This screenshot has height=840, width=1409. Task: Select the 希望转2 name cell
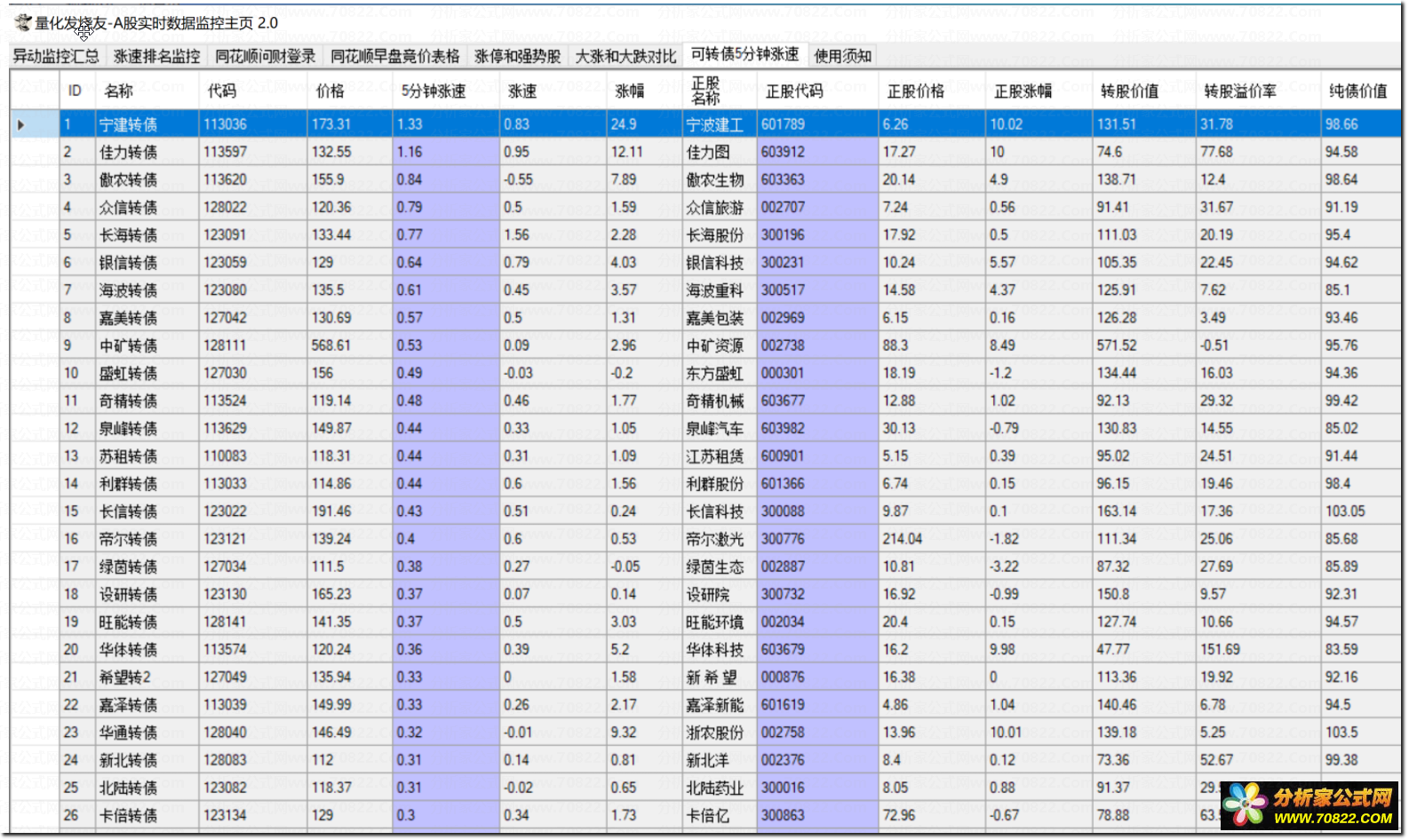(147, 678)
